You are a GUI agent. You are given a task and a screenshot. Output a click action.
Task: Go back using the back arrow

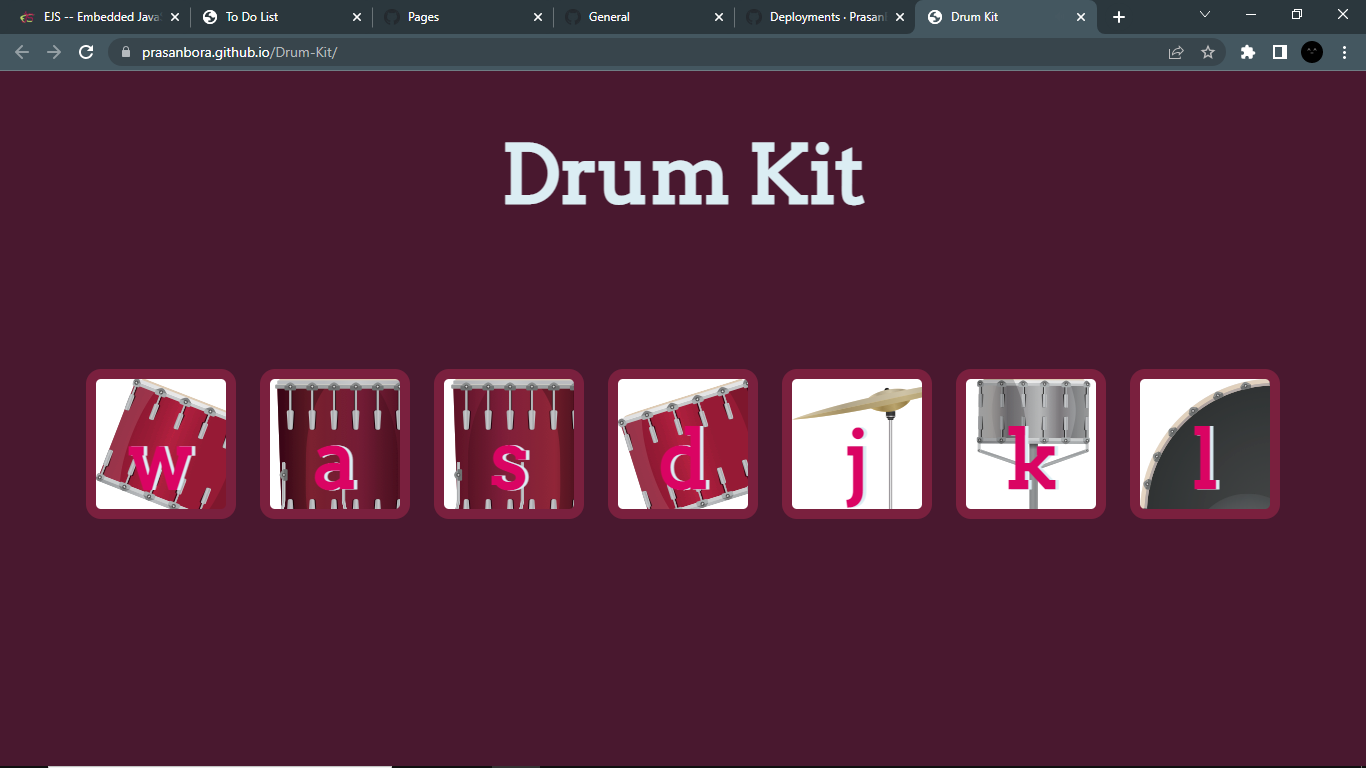(22, 52)
